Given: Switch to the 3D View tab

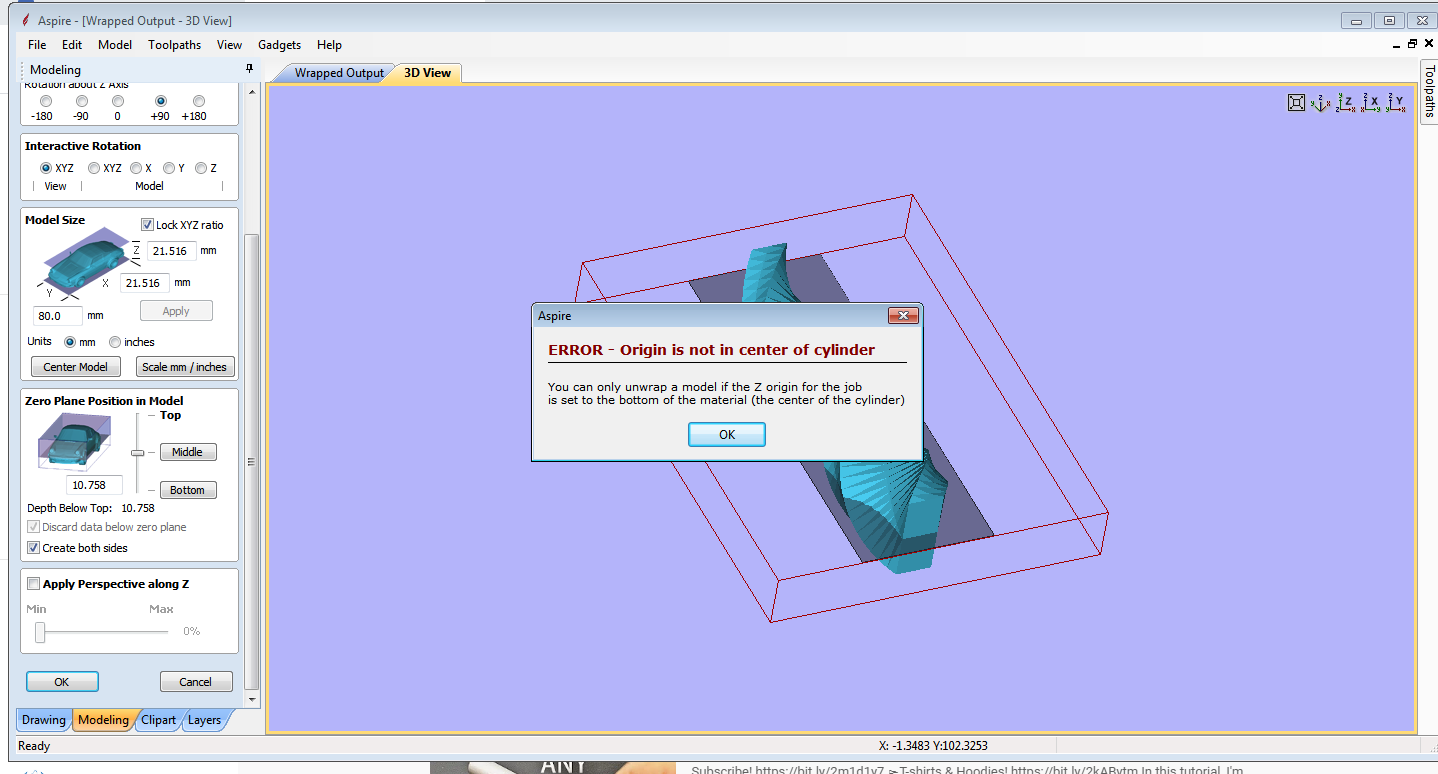Looking at the screenshot, I should tap(427, 73).
